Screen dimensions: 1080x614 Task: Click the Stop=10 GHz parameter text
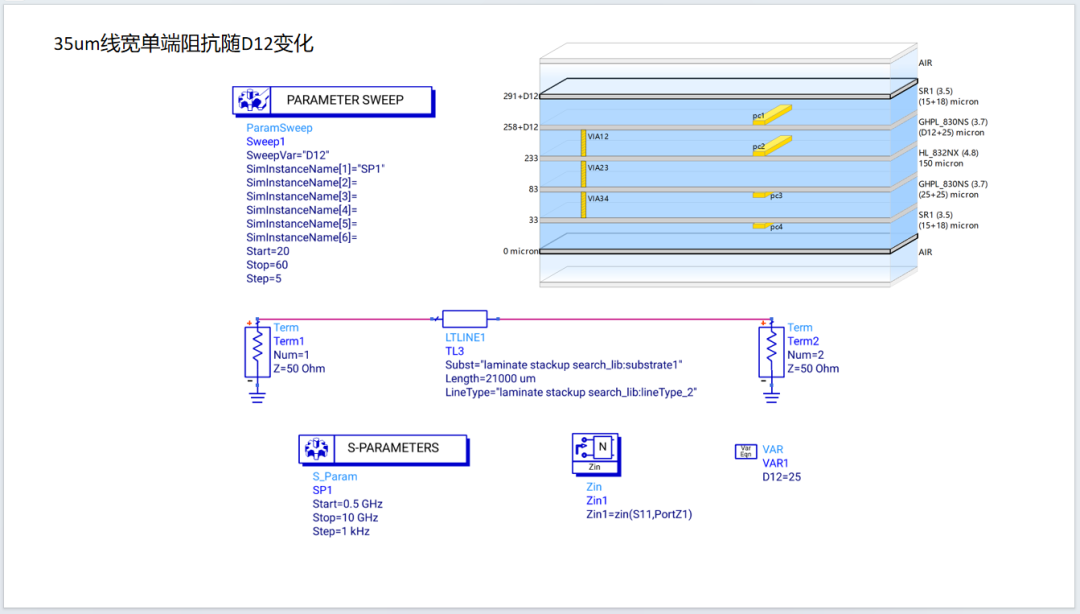click(345, 518)
